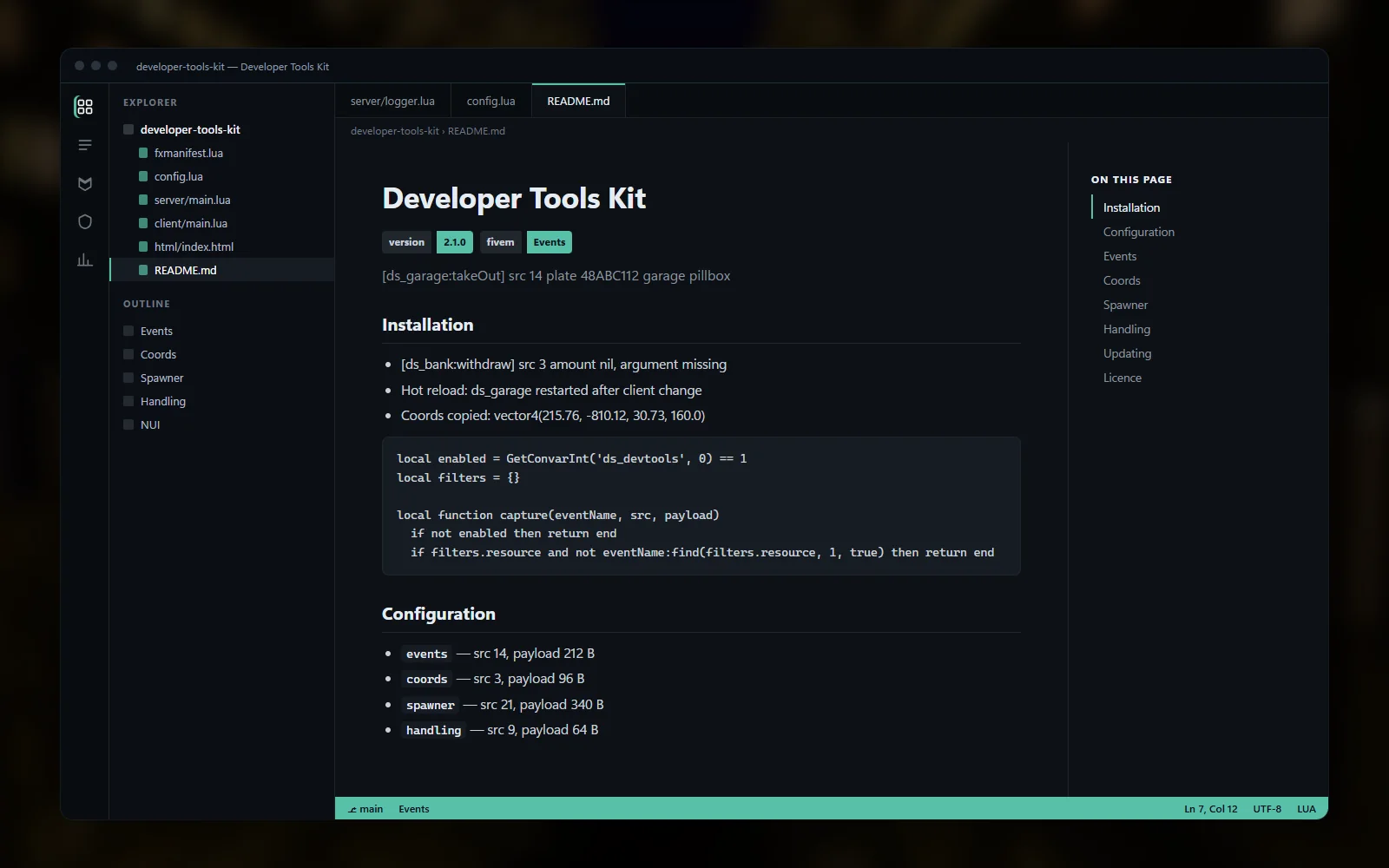Click the square marker beside Events outline item

coord(128,331)
